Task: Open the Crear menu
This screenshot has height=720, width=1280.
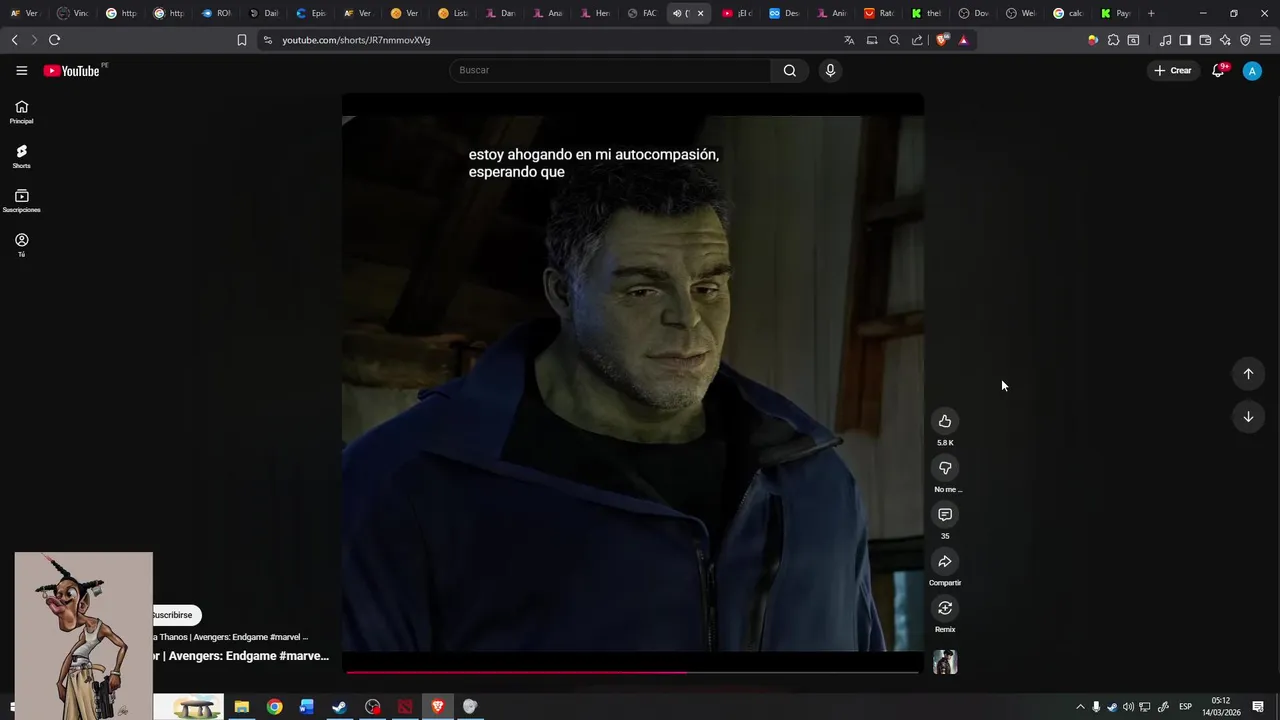Action: (x=1173, y=70)
